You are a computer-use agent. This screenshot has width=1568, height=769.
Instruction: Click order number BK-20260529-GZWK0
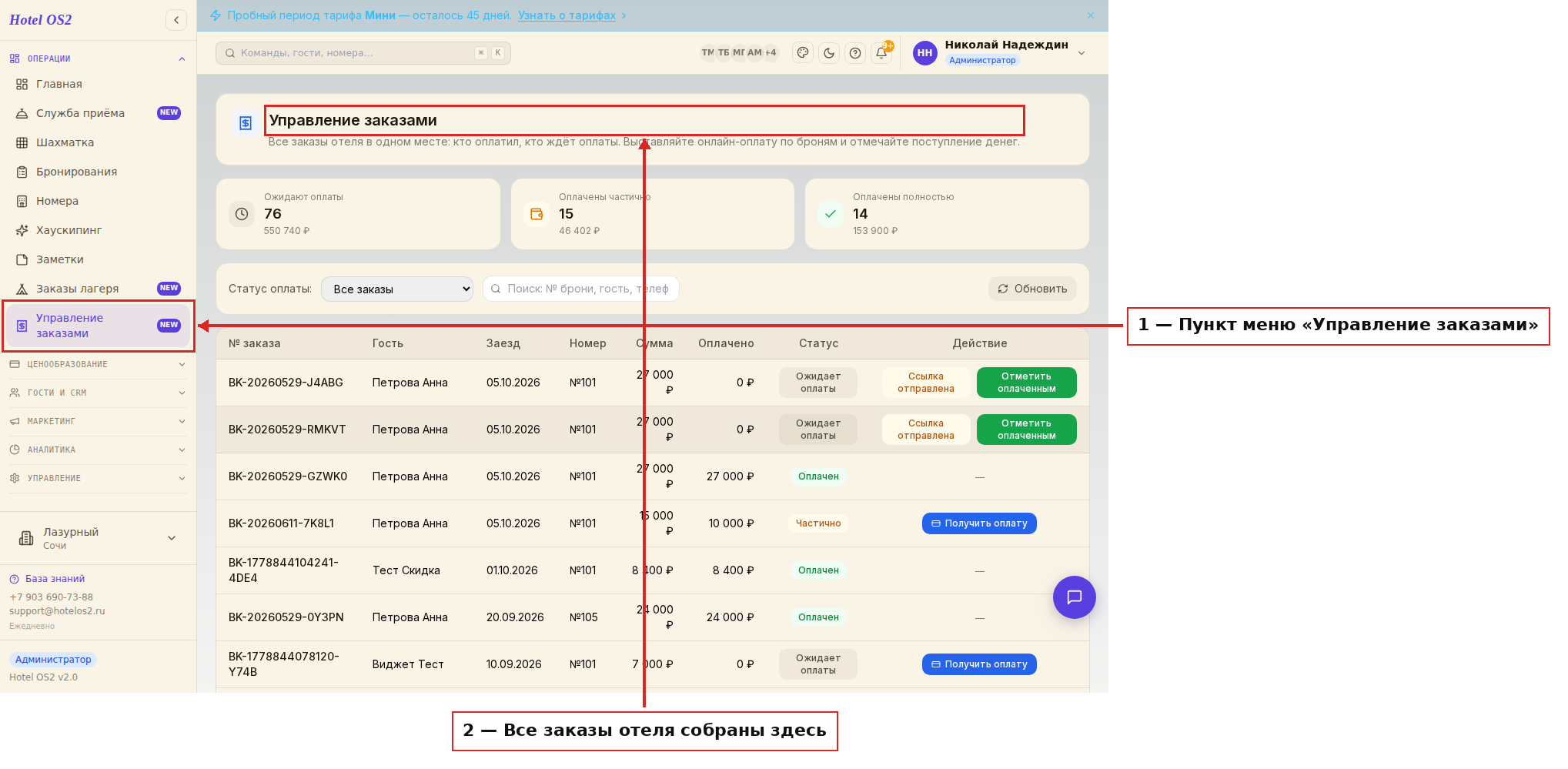point(288,476)
